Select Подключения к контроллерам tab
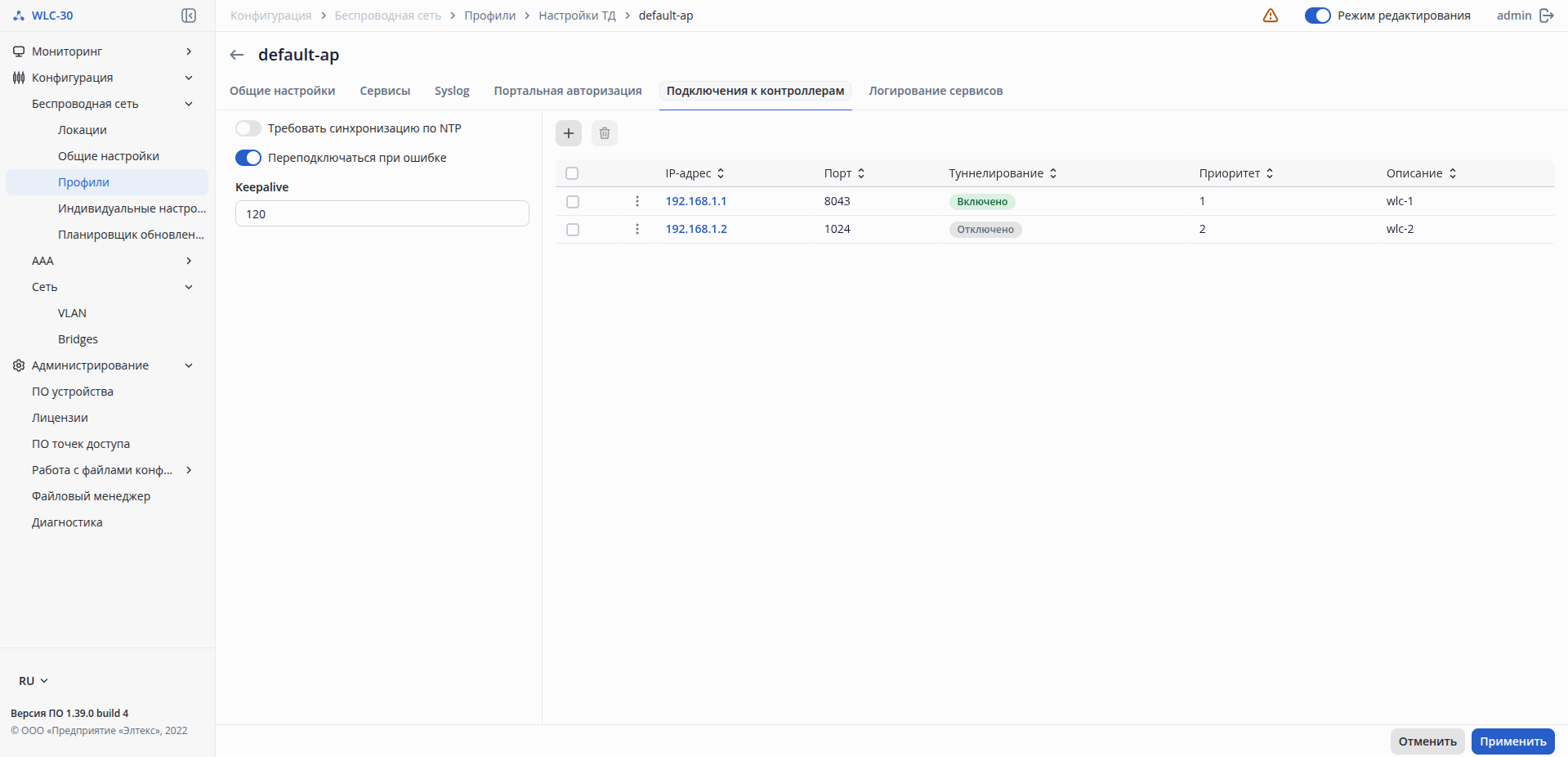Image resolution: width=1568 pixels, height=757 pixels. point(755,91)
